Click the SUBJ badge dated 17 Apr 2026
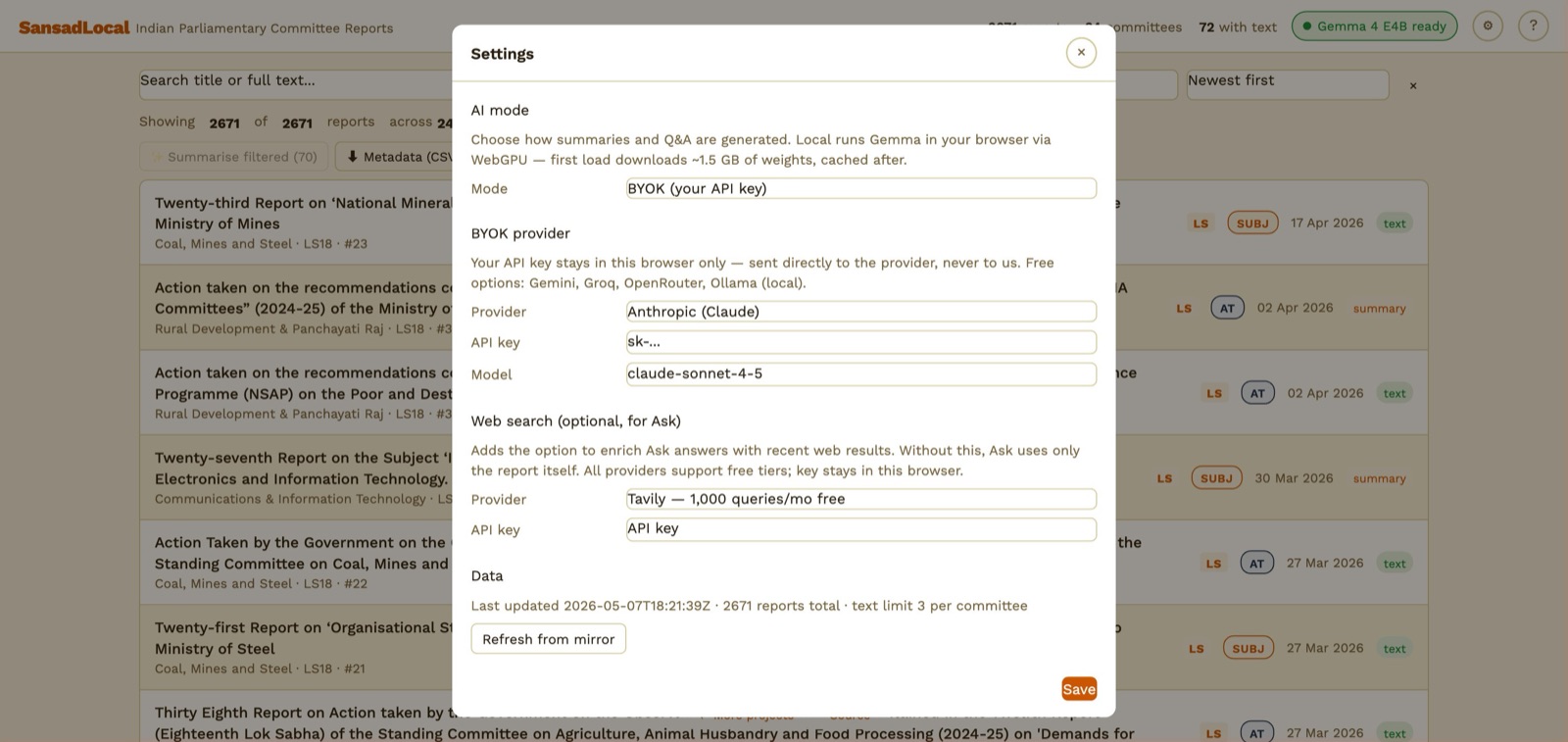Image resolution: width=1568 pixels, height=742 pixels. tap(1252, 223)
